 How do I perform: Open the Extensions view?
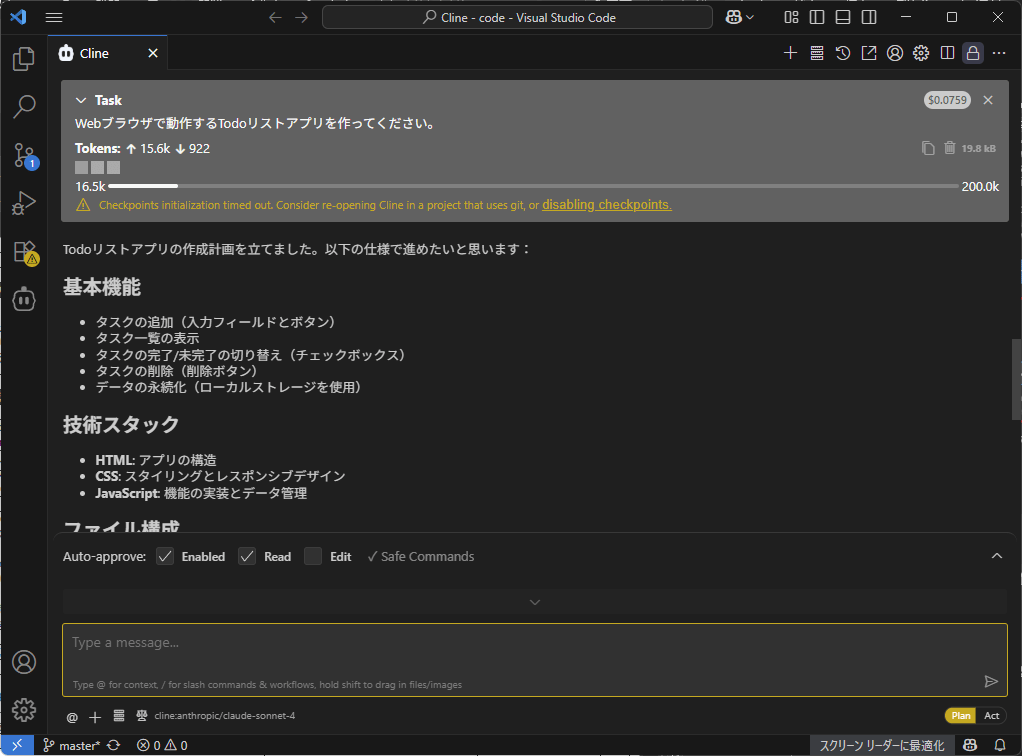point(24,251)
